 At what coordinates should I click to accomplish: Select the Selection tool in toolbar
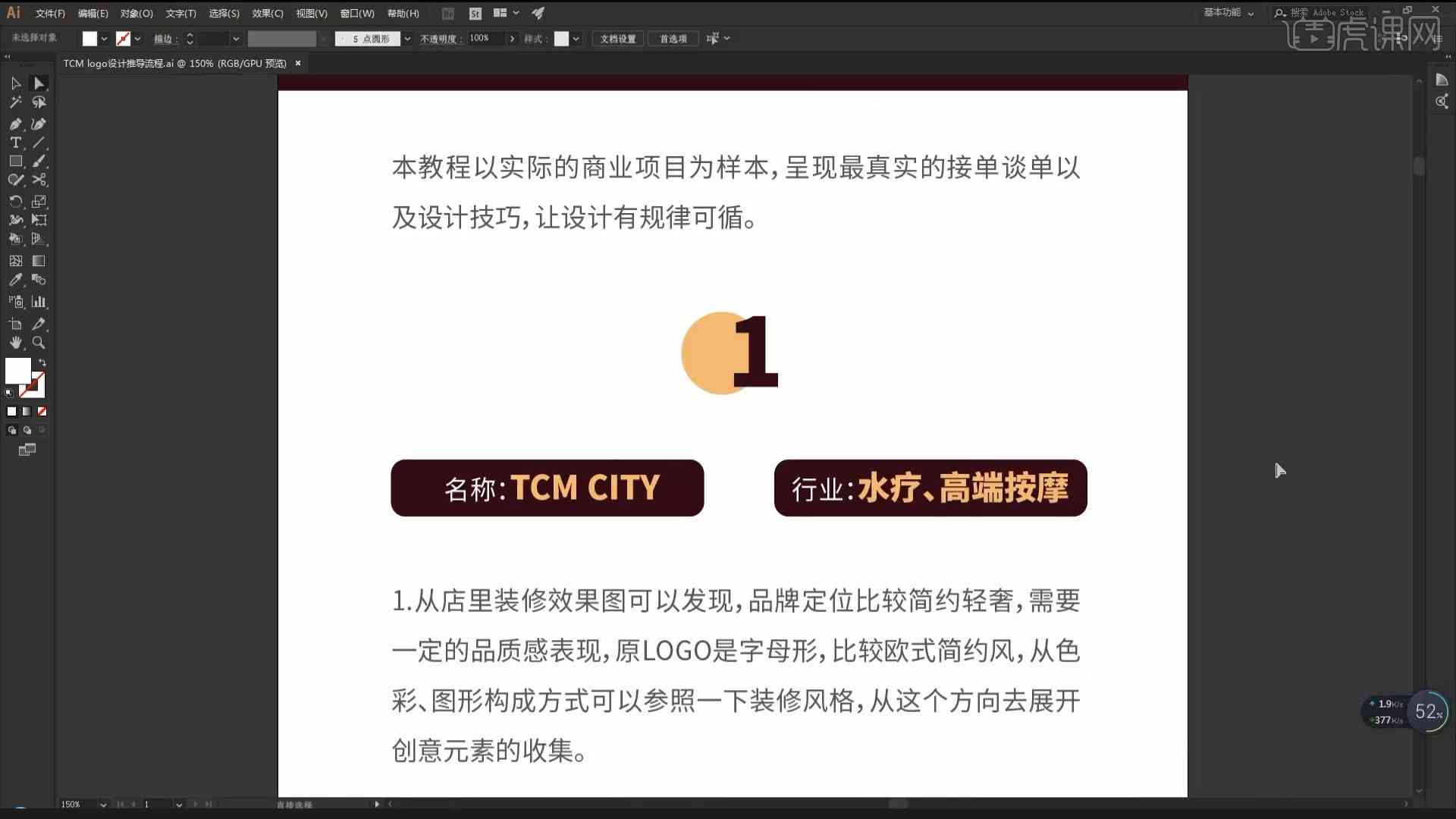click(x=15, y=83)
